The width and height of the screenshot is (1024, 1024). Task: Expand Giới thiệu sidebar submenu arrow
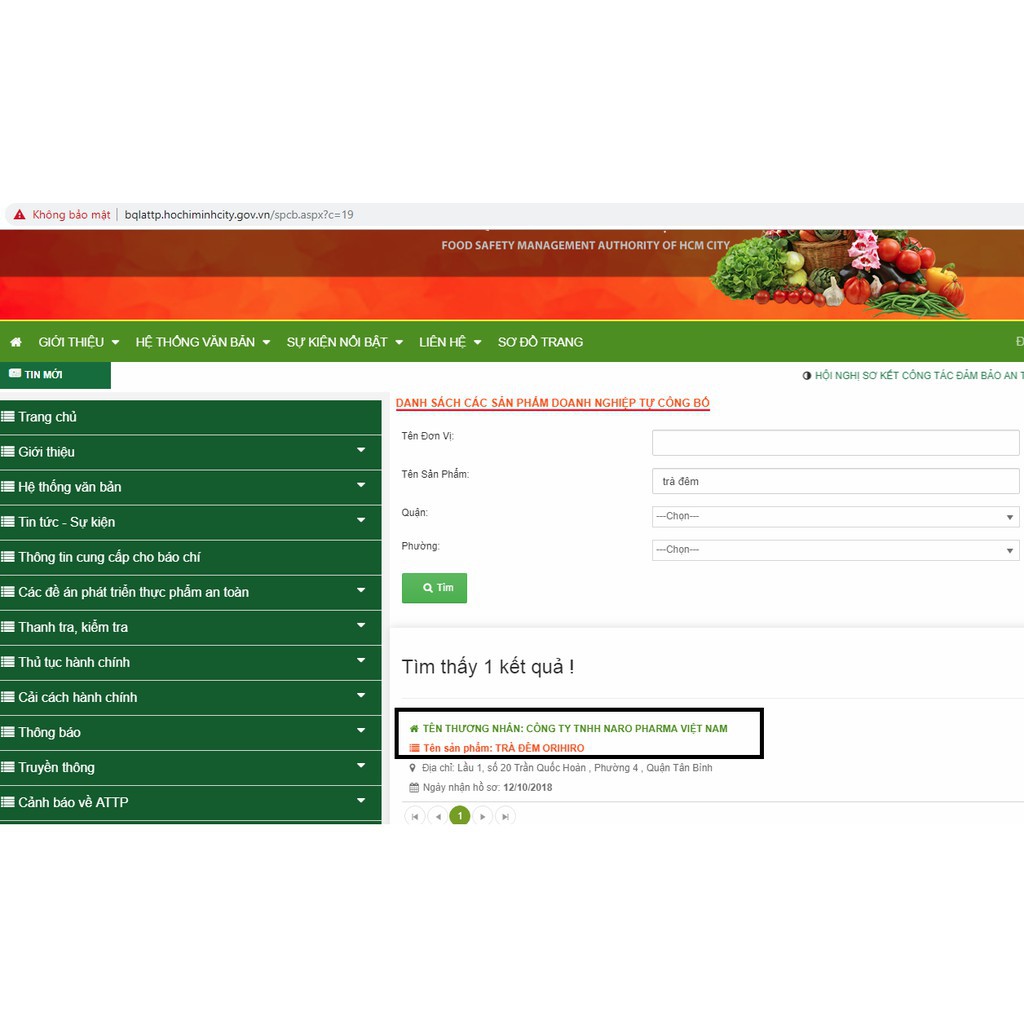pos(361,451)
